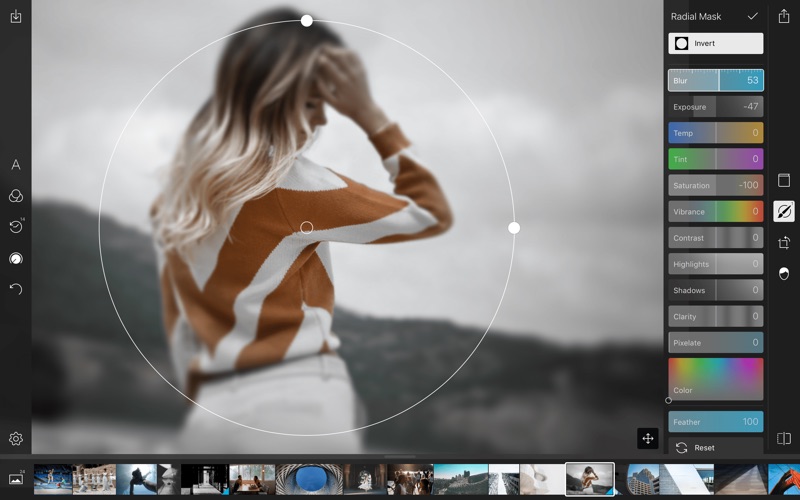Click the import photo icon at top left
The height and width of the screenshot is (500, 800).
point(16,17)
